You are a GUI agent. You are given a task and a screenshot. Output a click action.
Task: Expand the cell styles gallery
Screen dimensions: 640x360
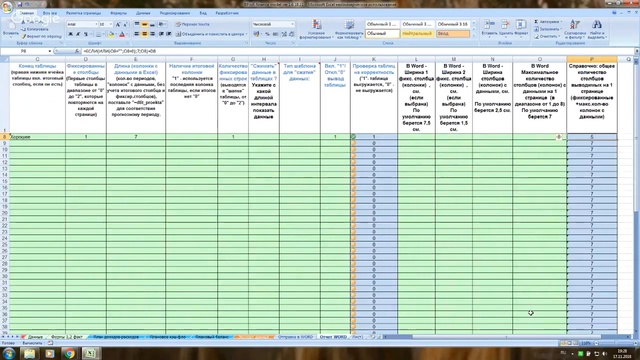pos(474,36)
